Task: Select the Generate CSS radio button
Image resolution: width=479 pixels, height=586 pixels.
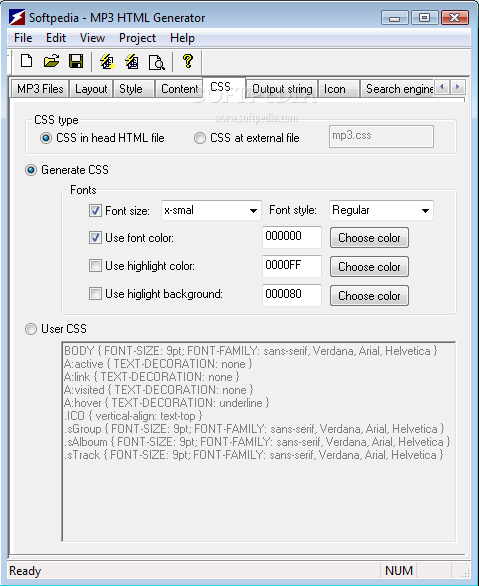Action: coord(67,170)
